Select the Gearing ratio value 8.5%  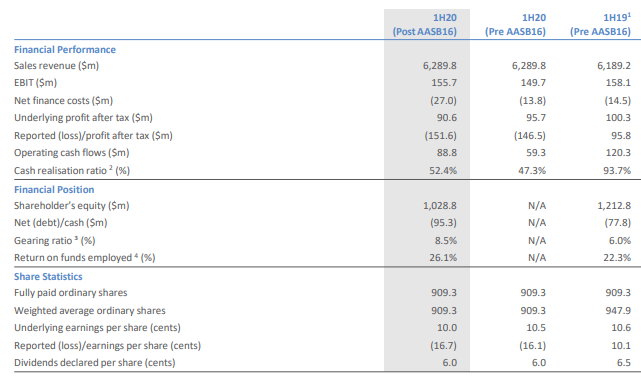point(446,241)
